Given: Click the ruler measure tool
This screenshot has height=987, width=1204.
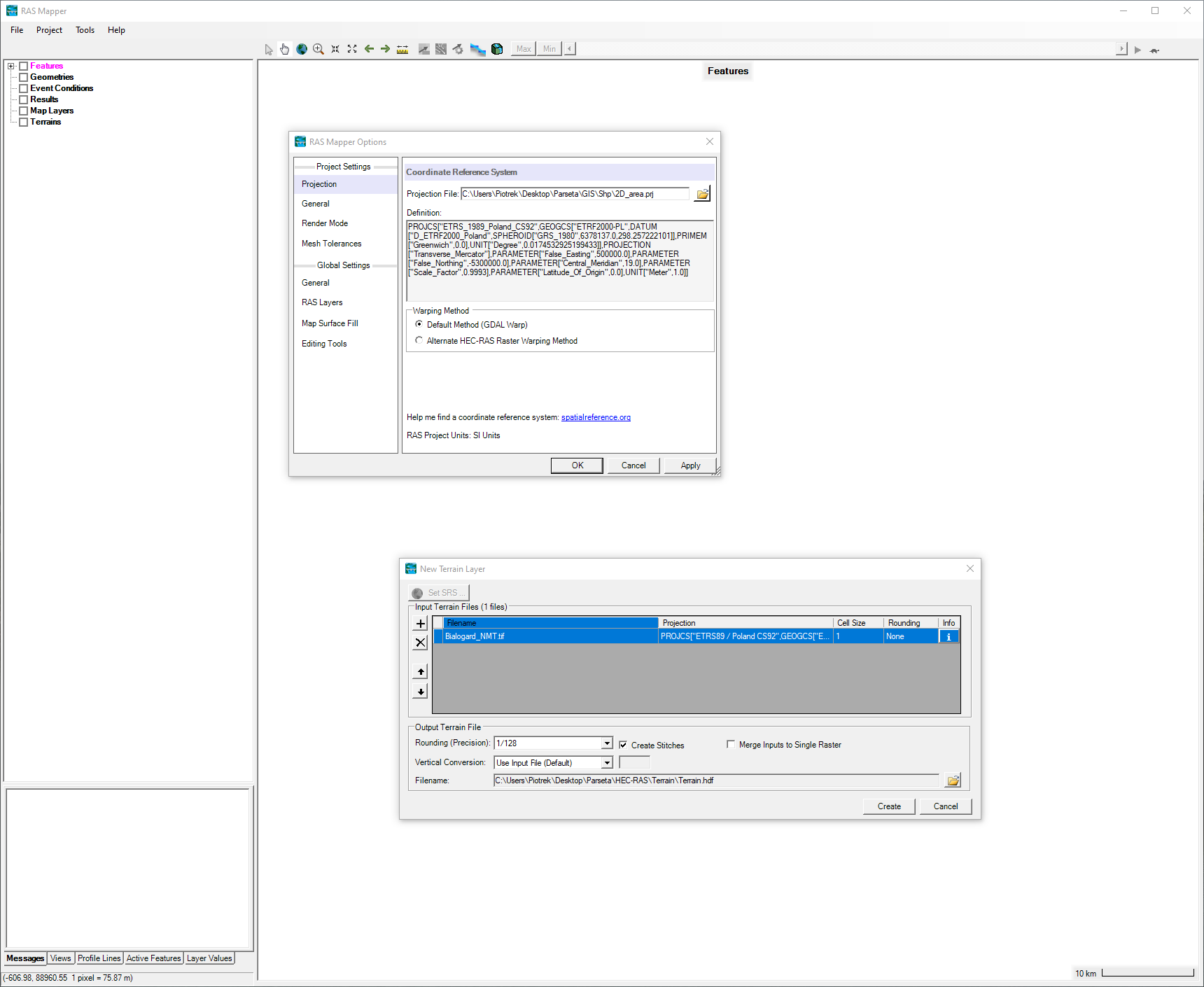Looking at the screenshot, I should click(x=402, y=49).
